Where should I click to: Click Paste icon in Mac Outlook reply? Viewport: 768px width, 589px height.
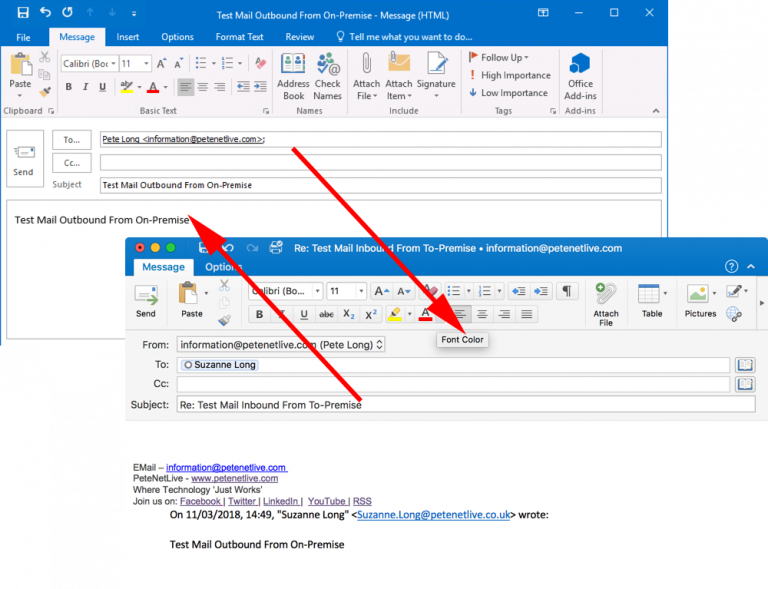(192, 301)
